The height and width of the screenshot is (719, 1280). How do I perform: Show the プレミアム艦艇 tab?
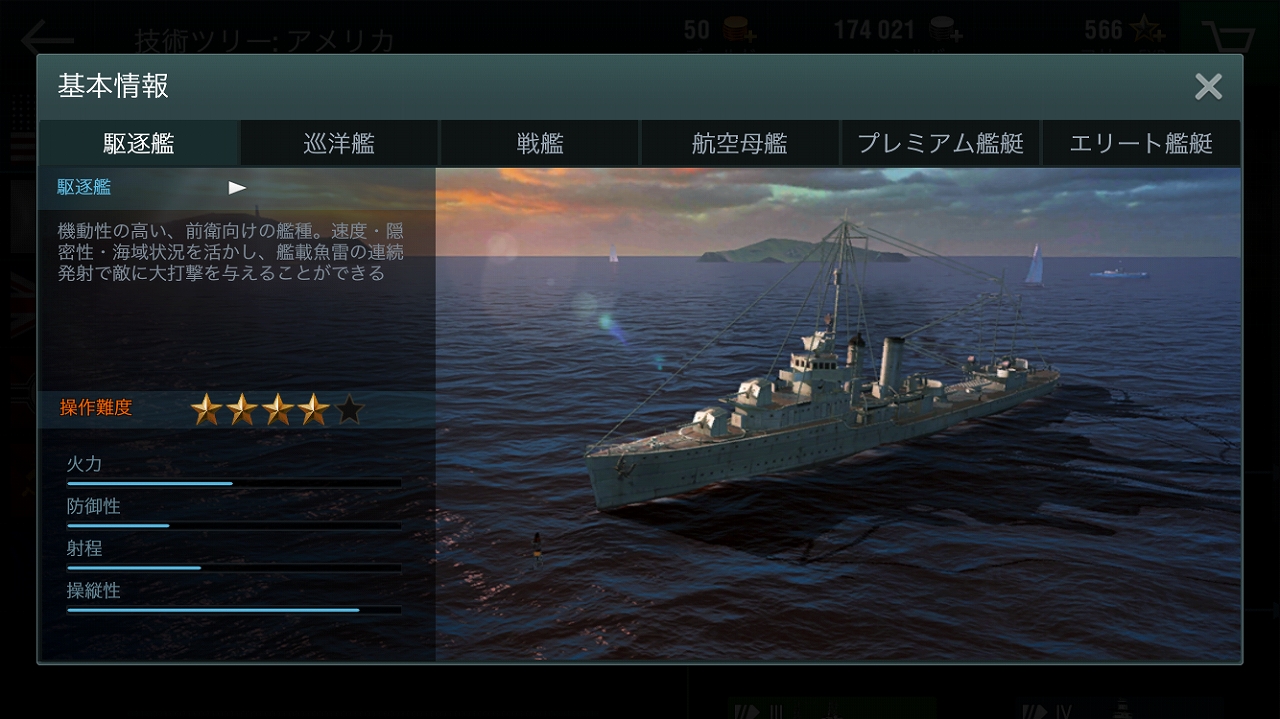(x=940, y=143)
